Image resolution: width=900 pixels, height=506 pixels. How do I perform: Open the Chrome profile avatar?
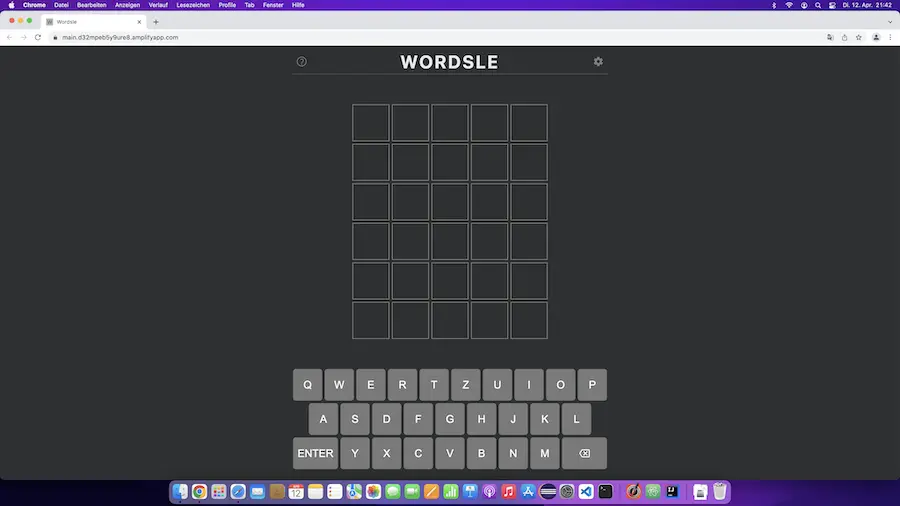(x=876, y=37)
